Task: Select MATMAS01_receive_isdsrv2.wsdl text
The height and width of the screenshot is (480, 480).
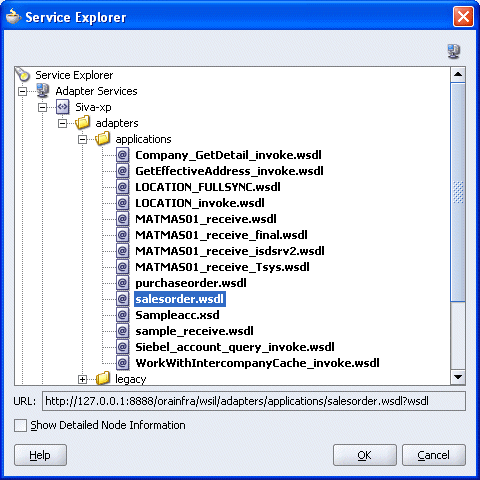Action: pos(230,251)
